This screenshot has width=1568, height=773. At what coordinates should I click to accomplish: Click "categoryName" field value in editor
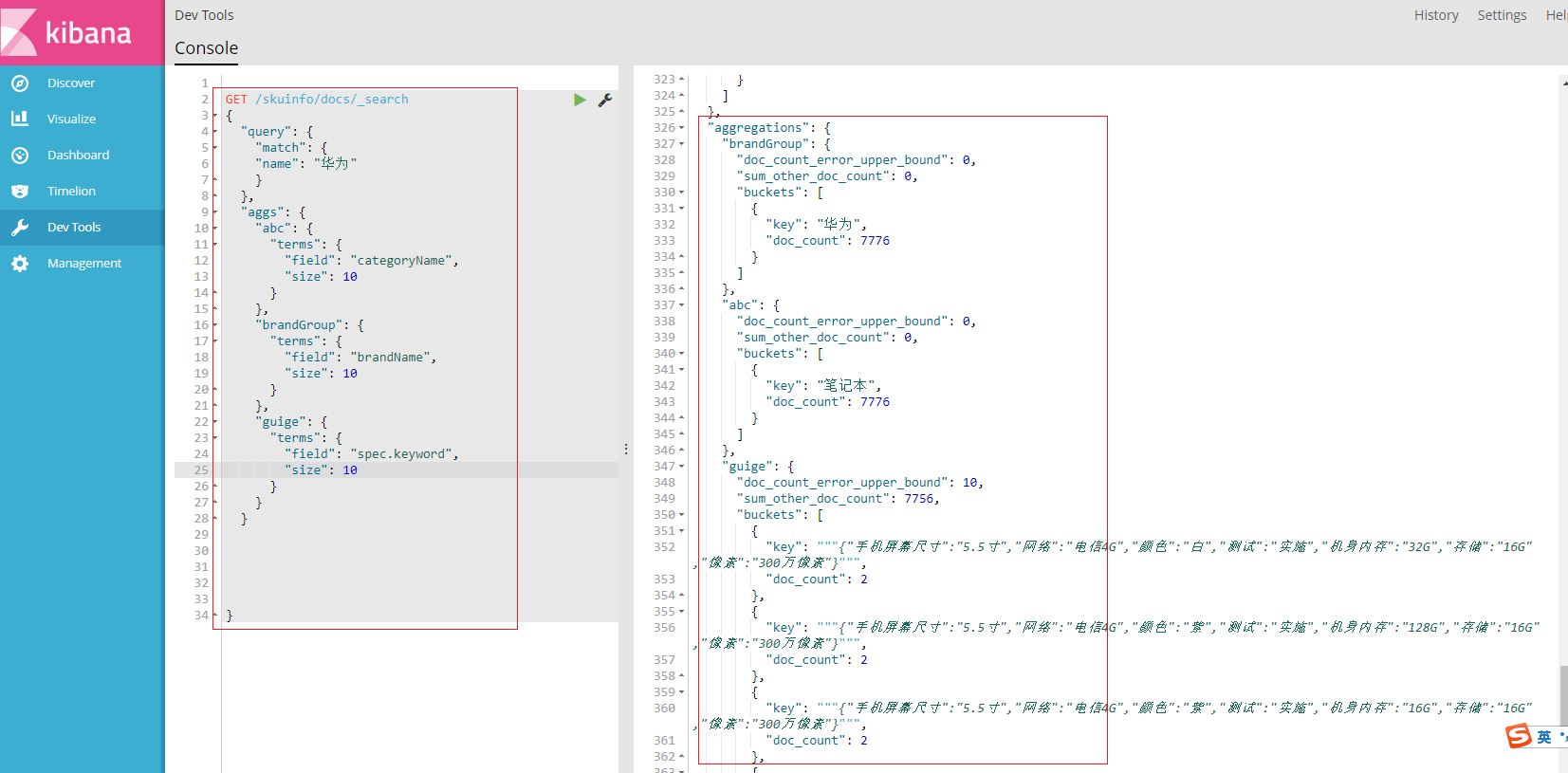pos(401,261)
